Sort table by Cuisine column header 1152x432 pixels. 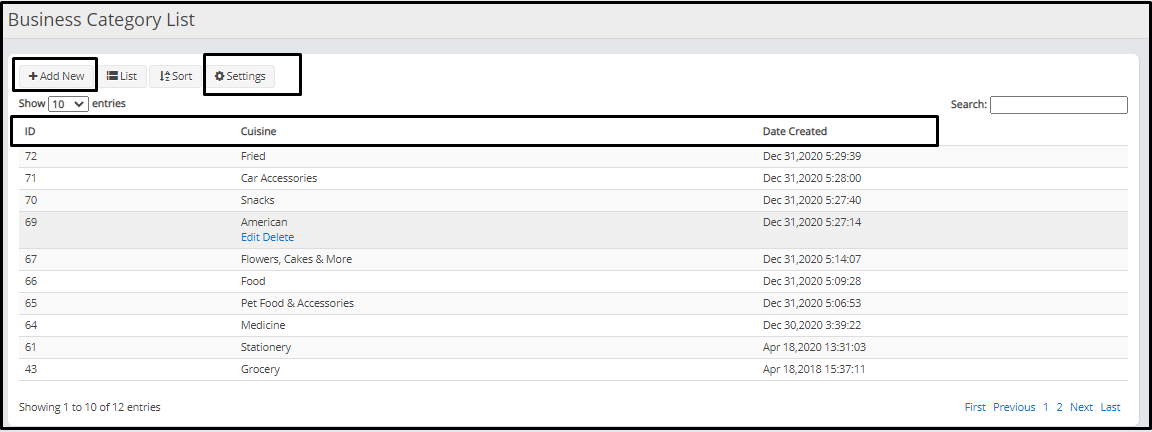(x=259, y=132)
